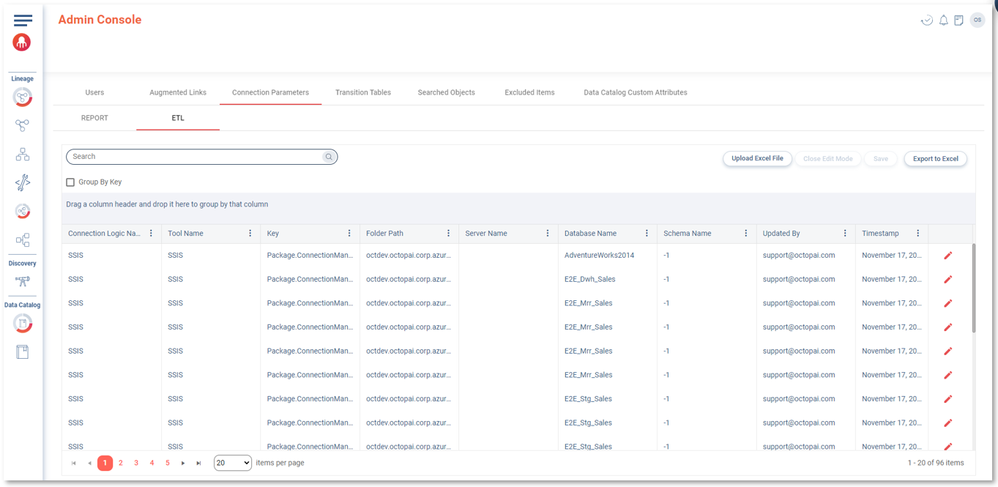The image size is (998, 487).
Task: Open the Database Name column options menu
Action: click(647, 233)
